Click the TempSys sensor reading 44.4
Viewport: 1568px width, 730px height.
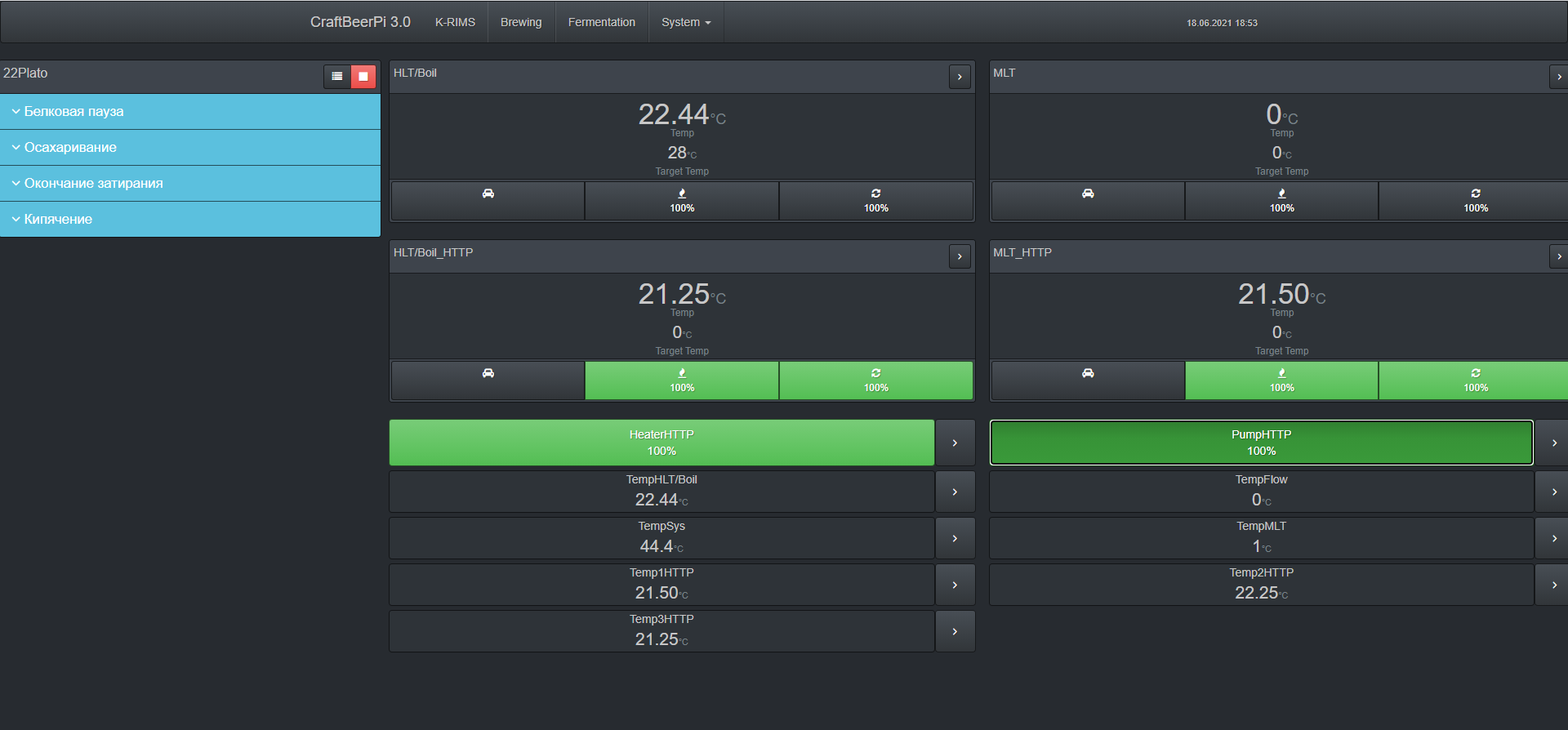point(661,546)
